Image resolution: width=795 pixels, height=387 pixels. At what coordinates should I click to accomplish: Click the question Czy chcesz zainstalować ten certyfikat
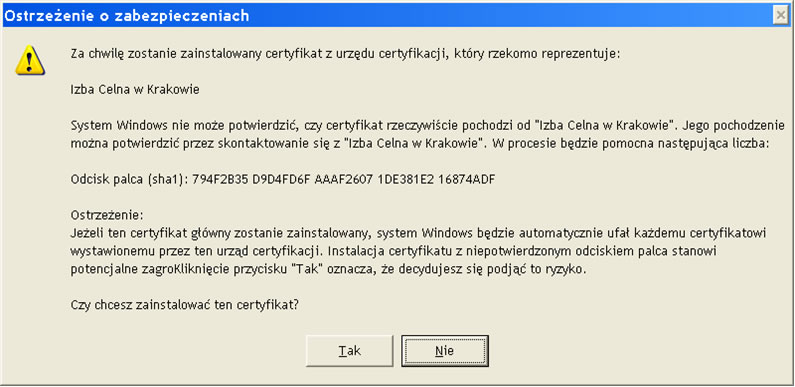pos(185,305)
